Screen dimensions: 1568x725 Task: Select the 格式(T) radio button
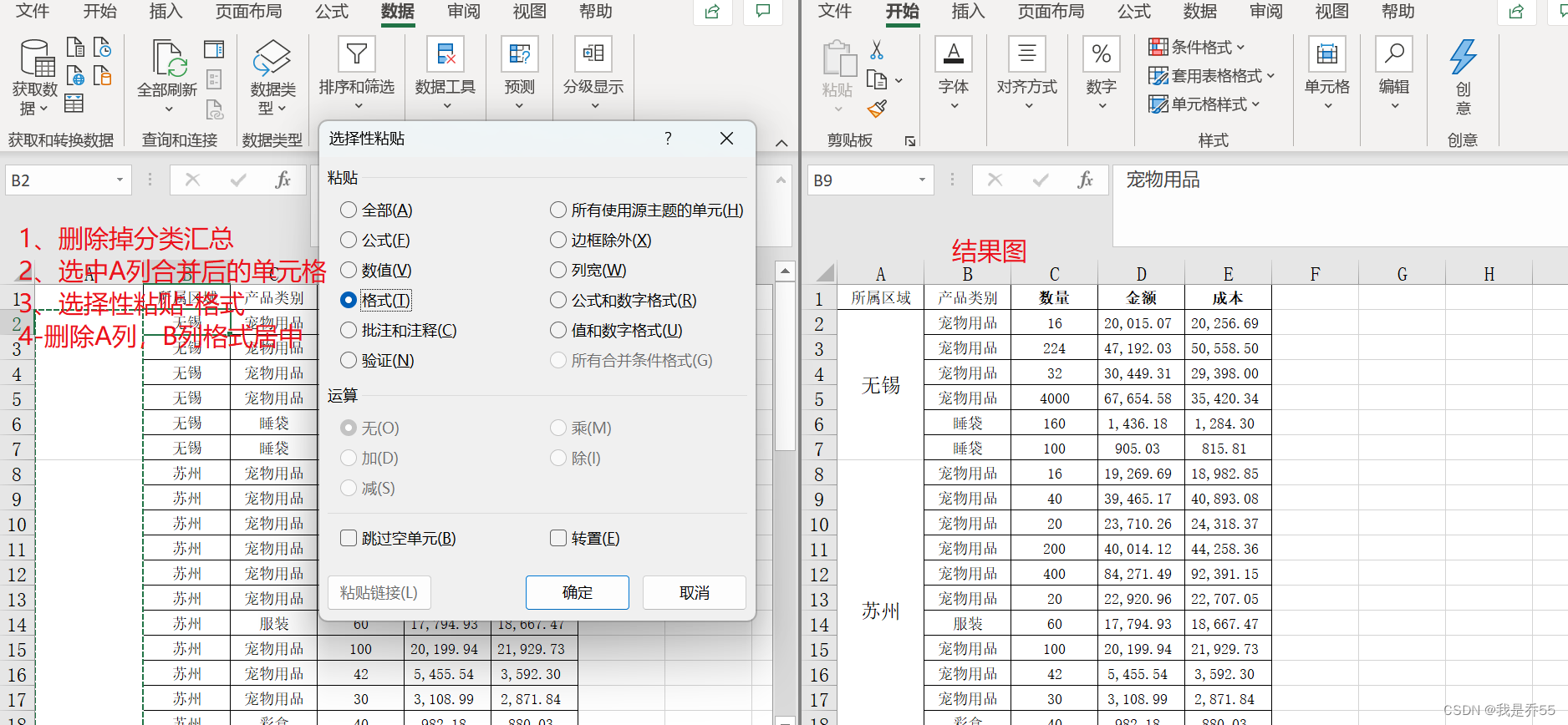tap(349, 301)
